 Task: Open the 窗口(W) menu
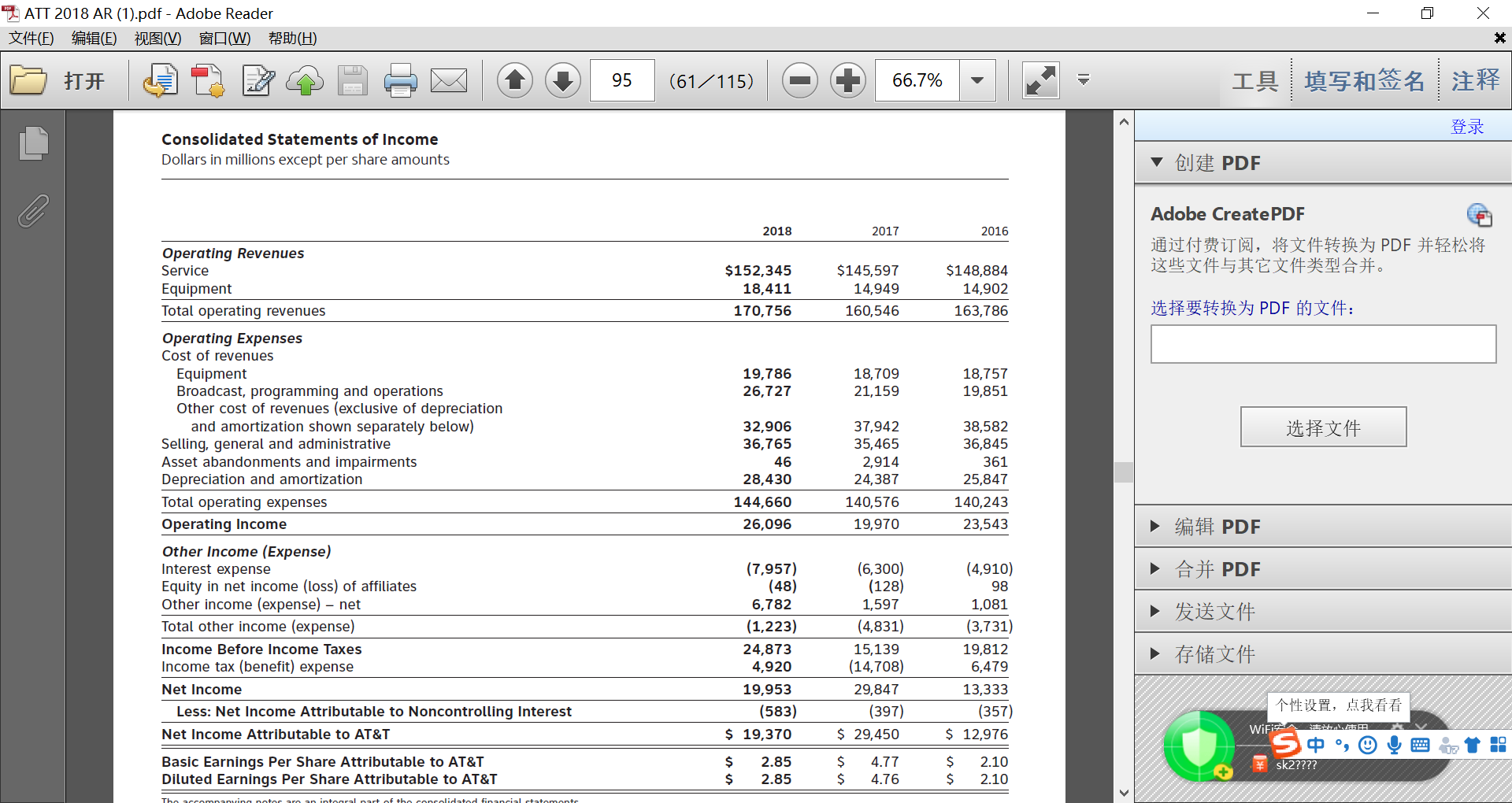tap(224, 38)
